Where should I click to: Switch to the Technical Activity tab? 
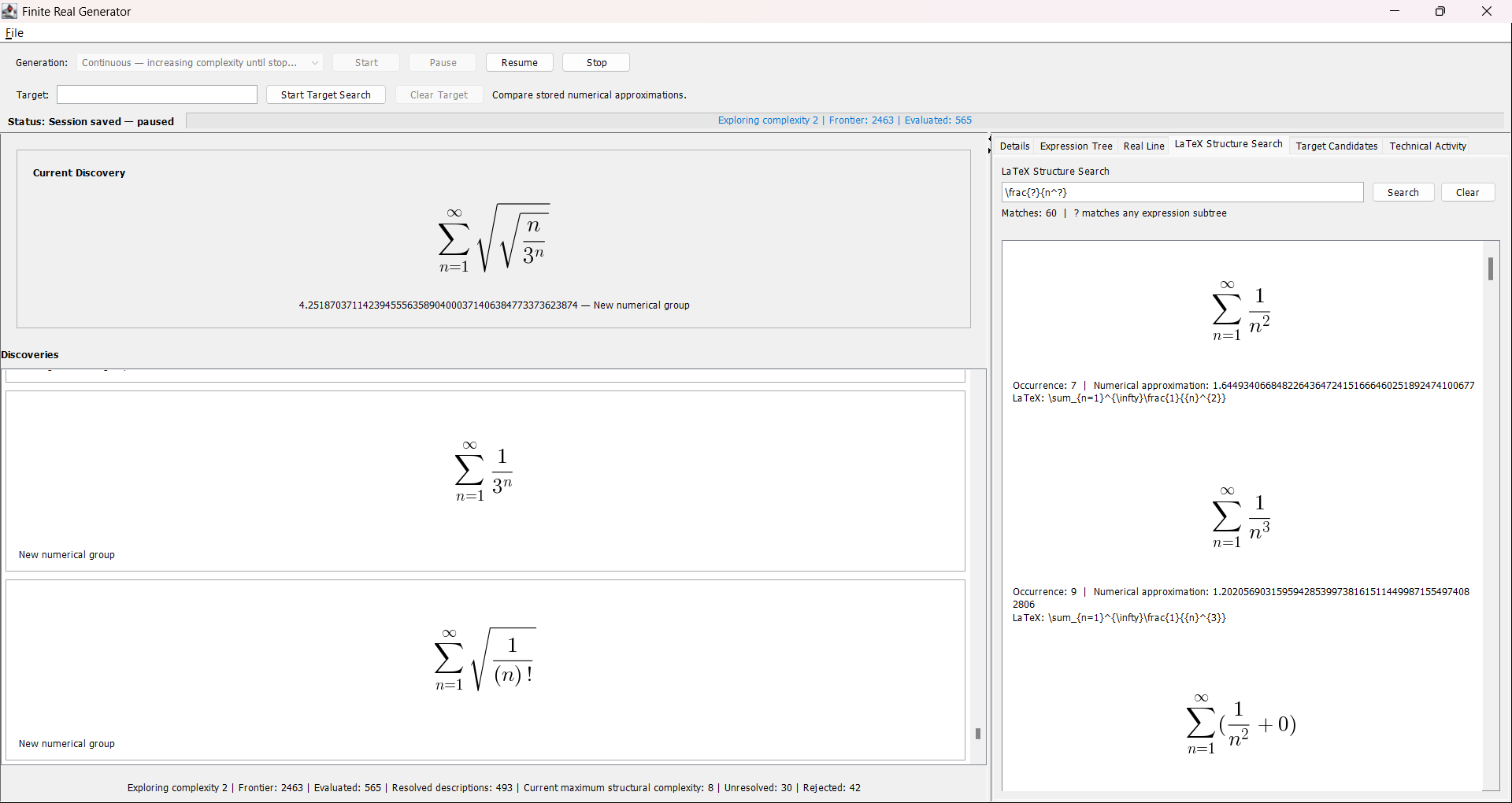click(1428, 146)
